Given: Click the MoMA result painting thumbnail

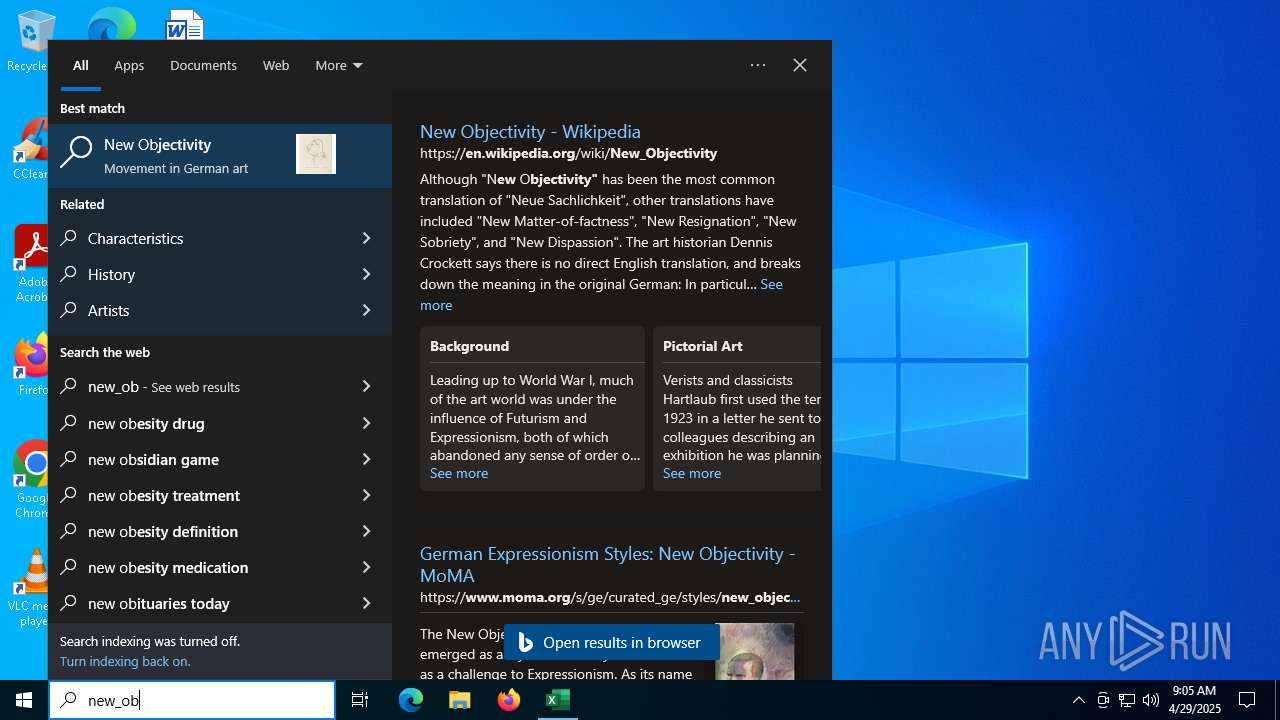Looking at the screenshot, I should [x=755, y=652].
